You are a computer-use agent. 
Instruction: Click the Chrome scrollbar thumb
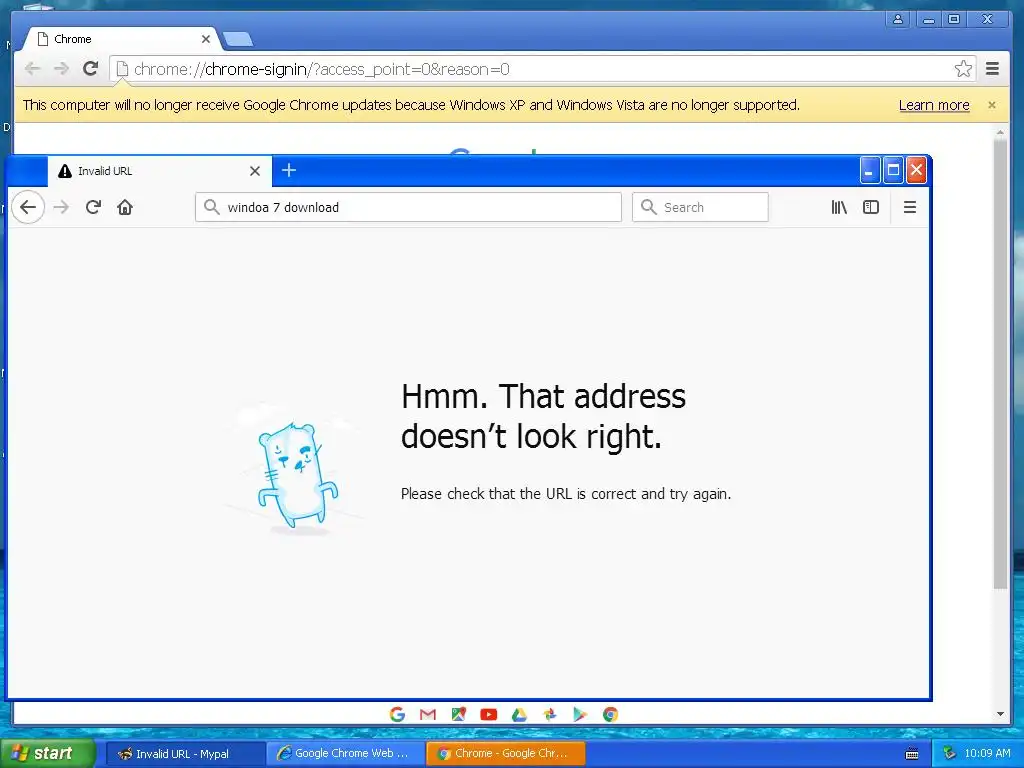click(1000, 363)
